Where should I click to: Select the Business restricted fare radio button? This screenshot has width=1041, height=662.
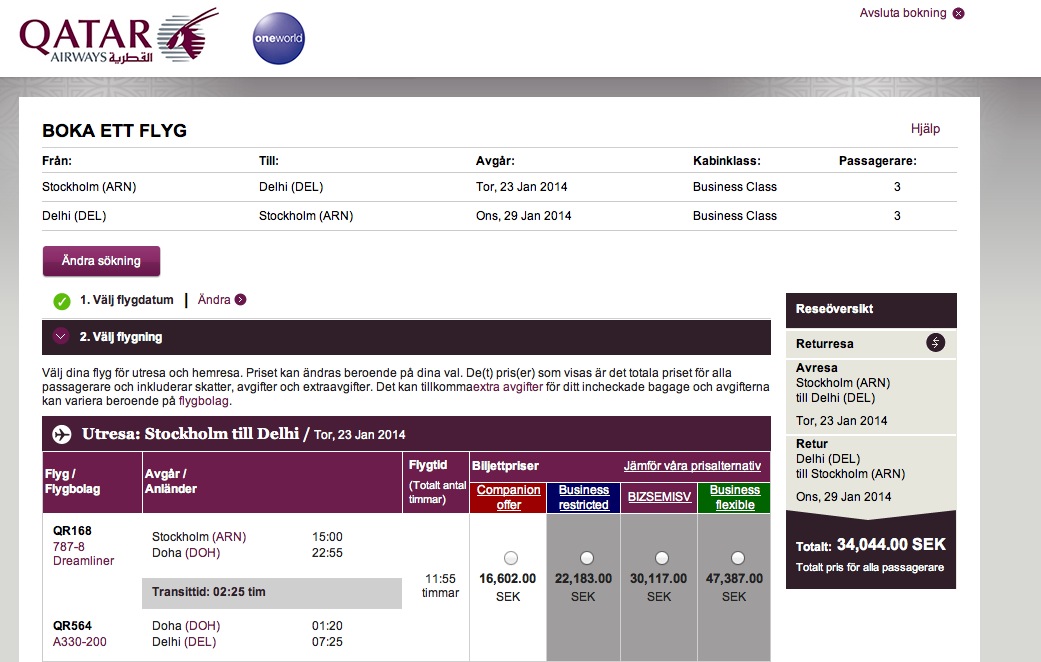pyautogui.click(x=586, y=557)
